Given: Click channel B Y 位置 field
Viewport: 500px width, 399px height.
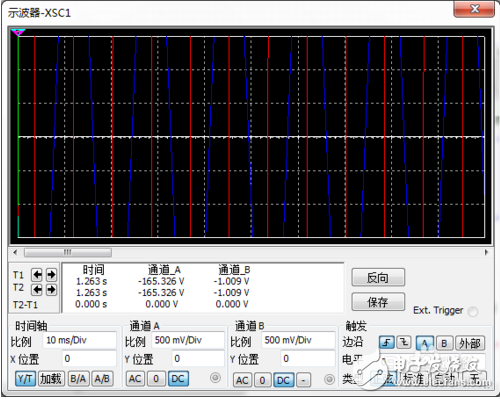Looking at the screenshot, I should pyautogui.click(x=308, y=359).
